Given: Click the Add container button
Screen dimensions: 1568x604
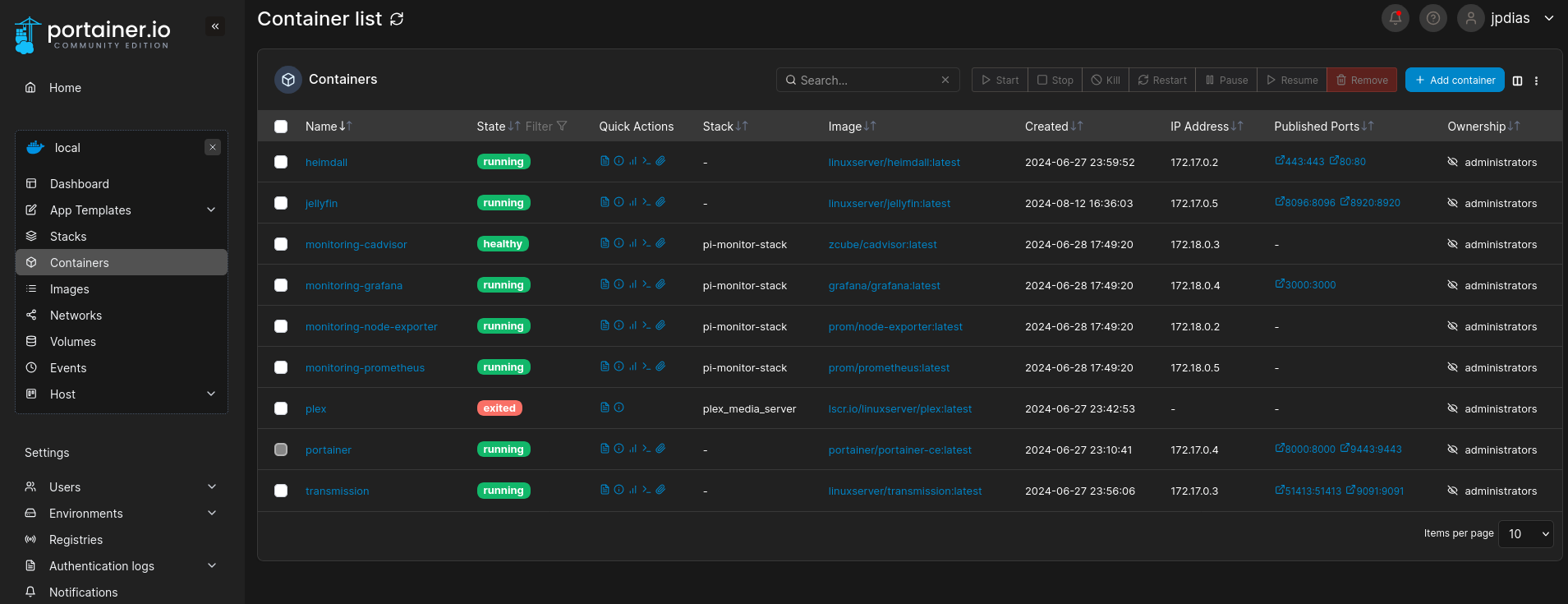Looking at the screenshot, I should tap(1455, 80).
